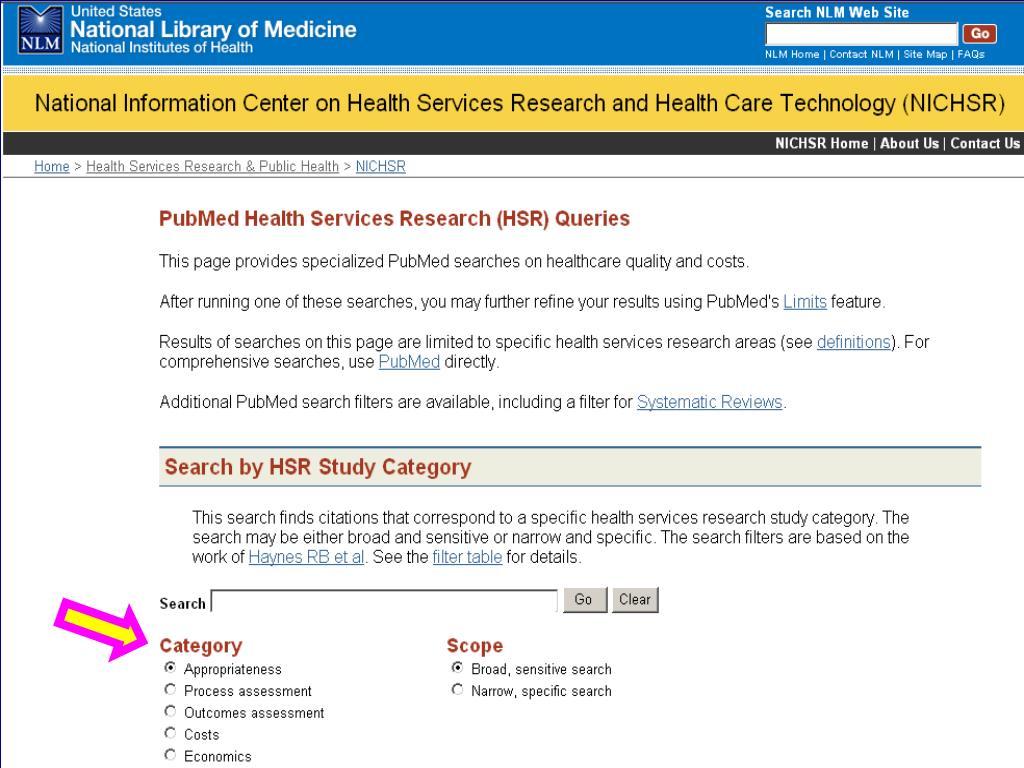Click the Clear button
Viewport: 1024px width, 768px height.
(x=635, y=600)
